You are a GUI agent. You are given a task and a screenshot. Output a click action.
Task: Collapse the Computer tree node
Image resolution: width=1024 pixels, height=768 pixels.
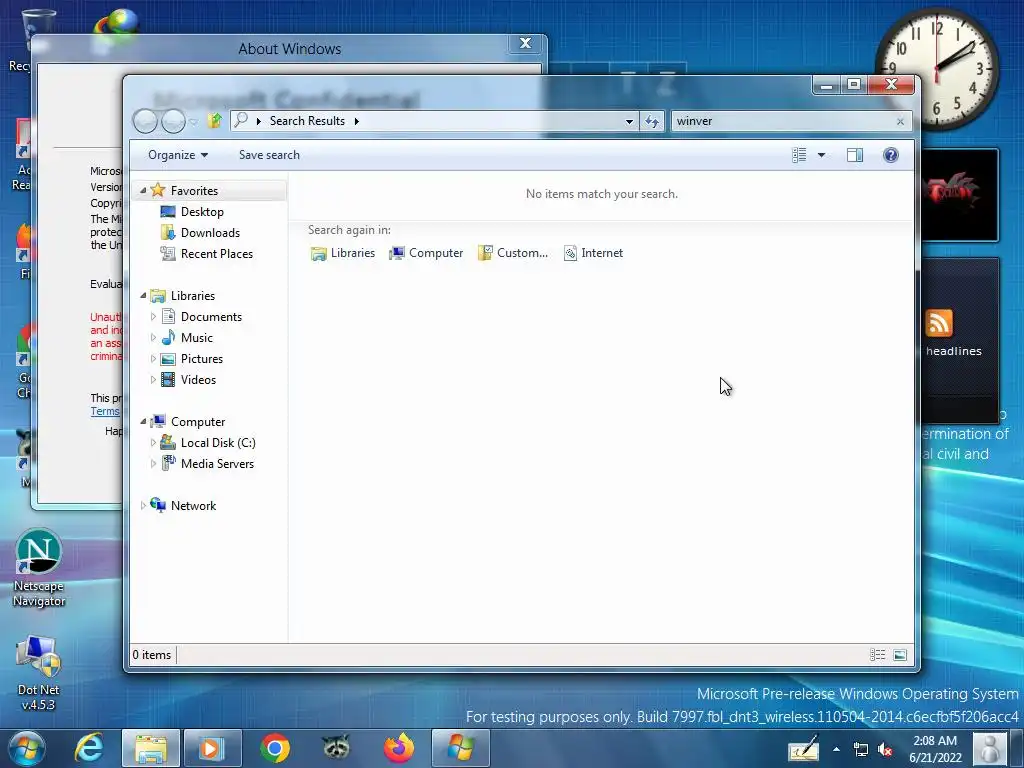click(x=143, y=422)
